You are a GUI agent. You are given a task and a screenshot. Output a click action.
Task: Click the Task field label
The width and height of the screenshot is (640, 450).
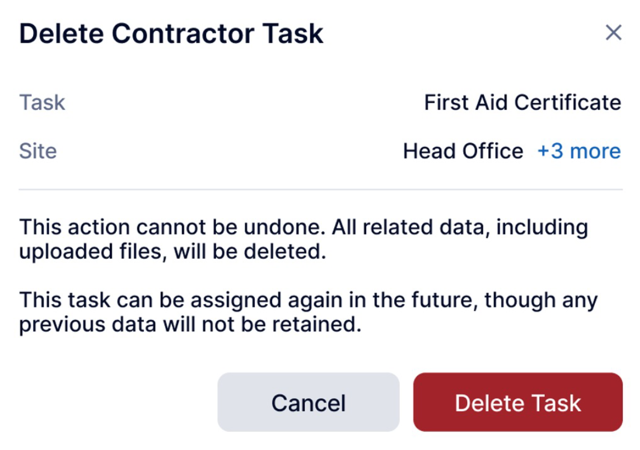click(42, 102)
